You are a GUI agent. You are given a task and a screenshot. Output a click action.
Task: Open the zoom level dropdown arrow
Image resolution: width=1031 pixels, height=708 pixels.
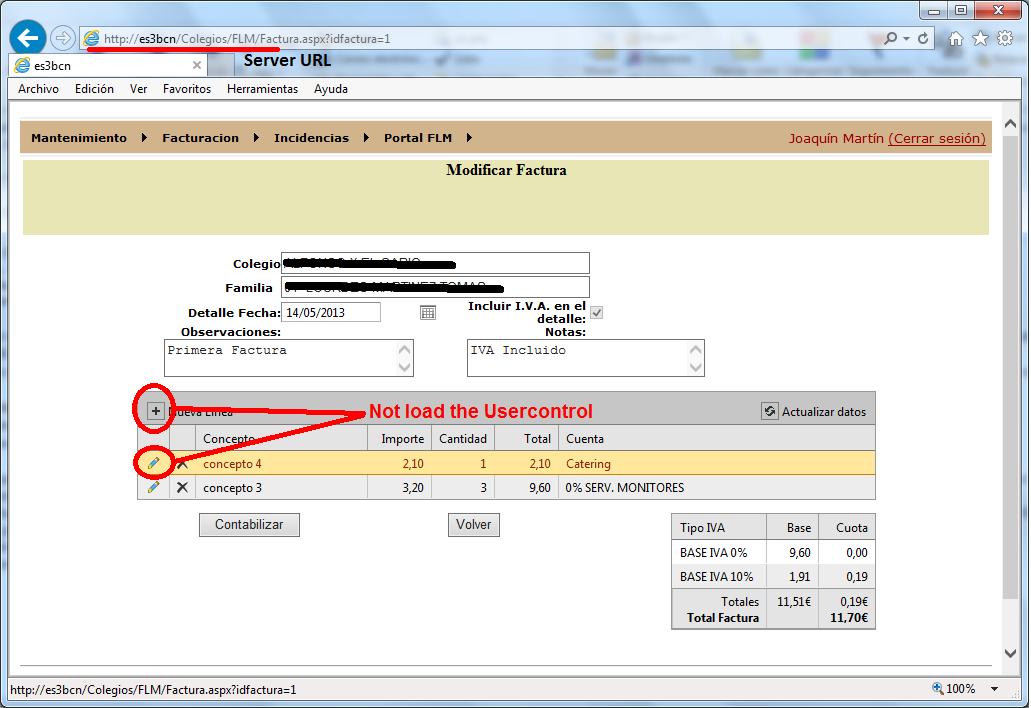click(x=995, y=689)
